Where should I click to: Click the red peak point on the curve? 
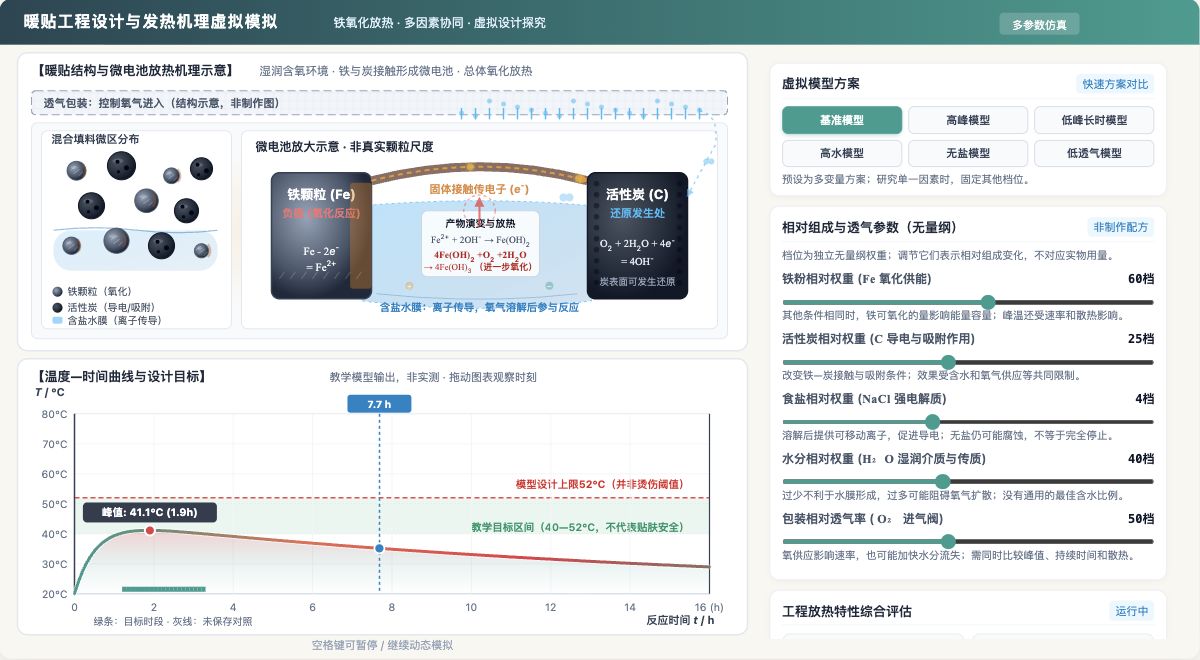tap(150, 530)
